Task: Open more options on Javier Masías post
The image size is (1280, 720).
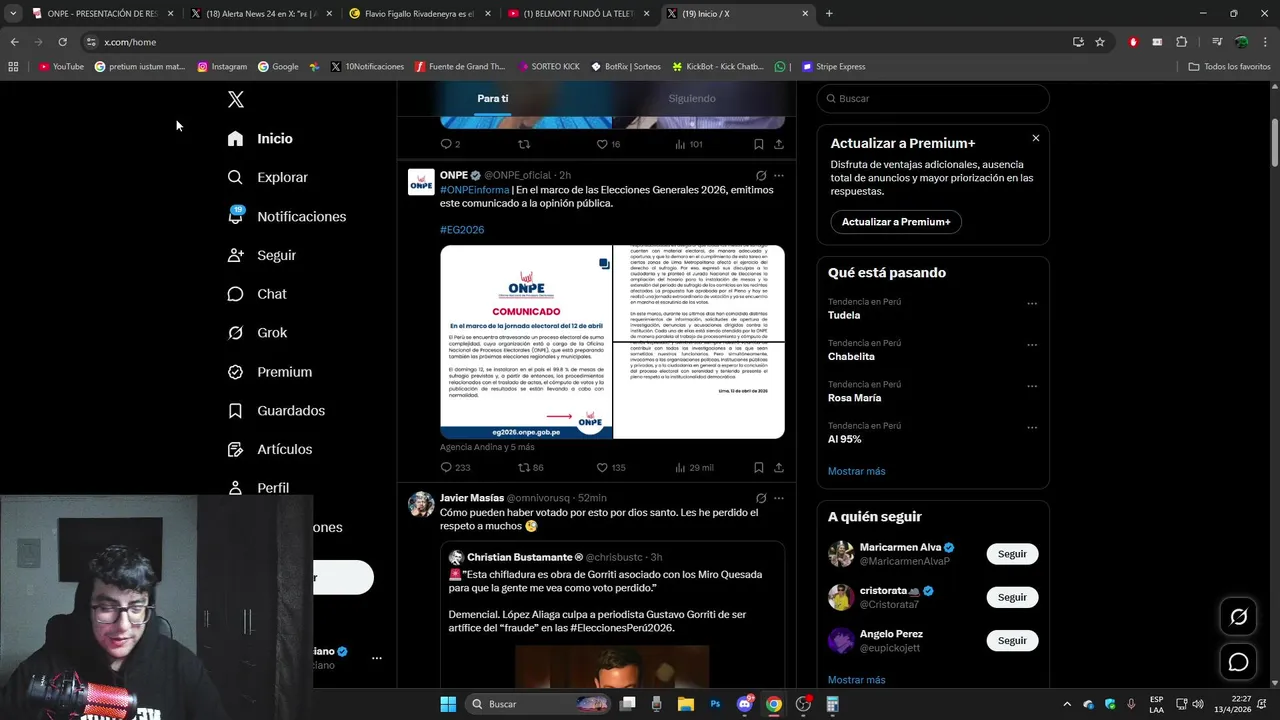Action: tap(779, 498)
